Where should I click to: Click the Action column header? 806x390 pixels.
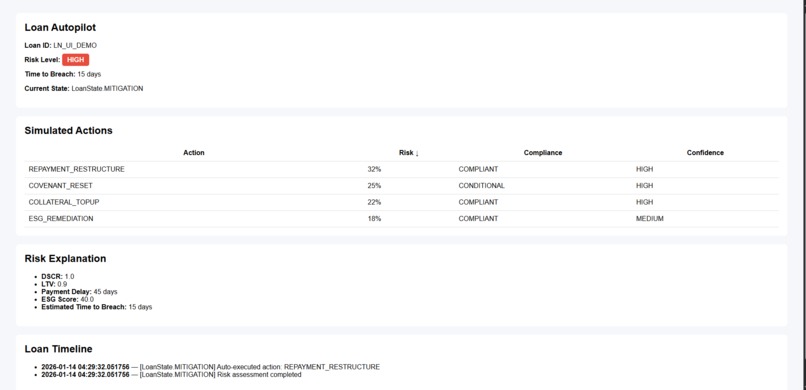coord(194,153)
